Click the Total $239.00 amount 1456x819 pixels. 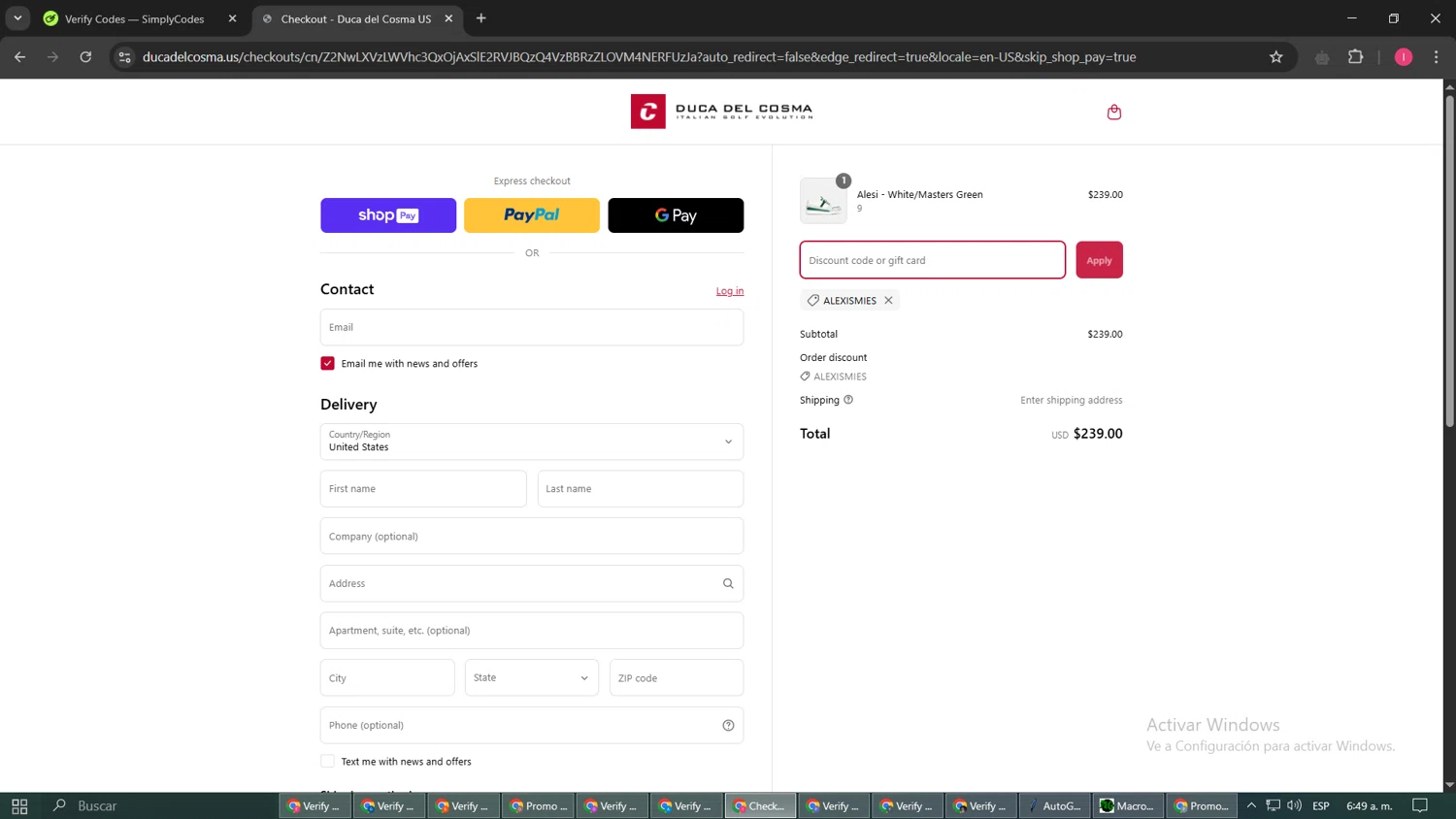pyautogui.click(x=1098, y=434)
